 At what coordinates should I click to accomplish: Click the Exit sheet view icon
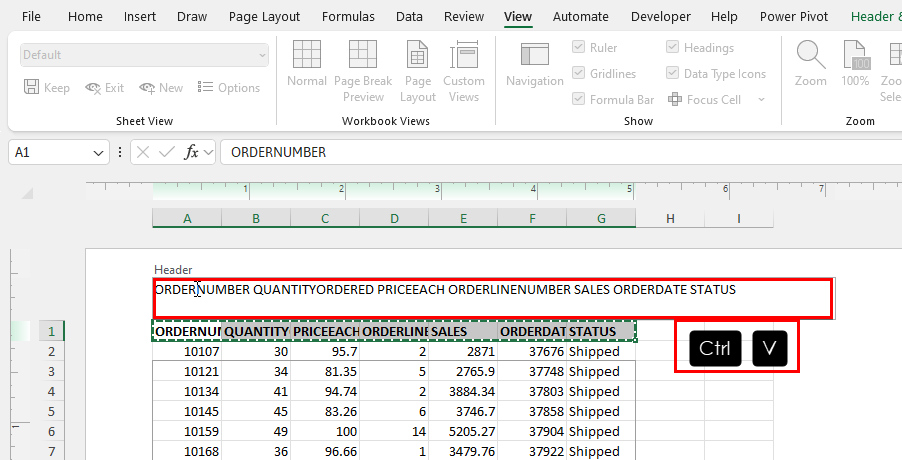tap(92, 88)
